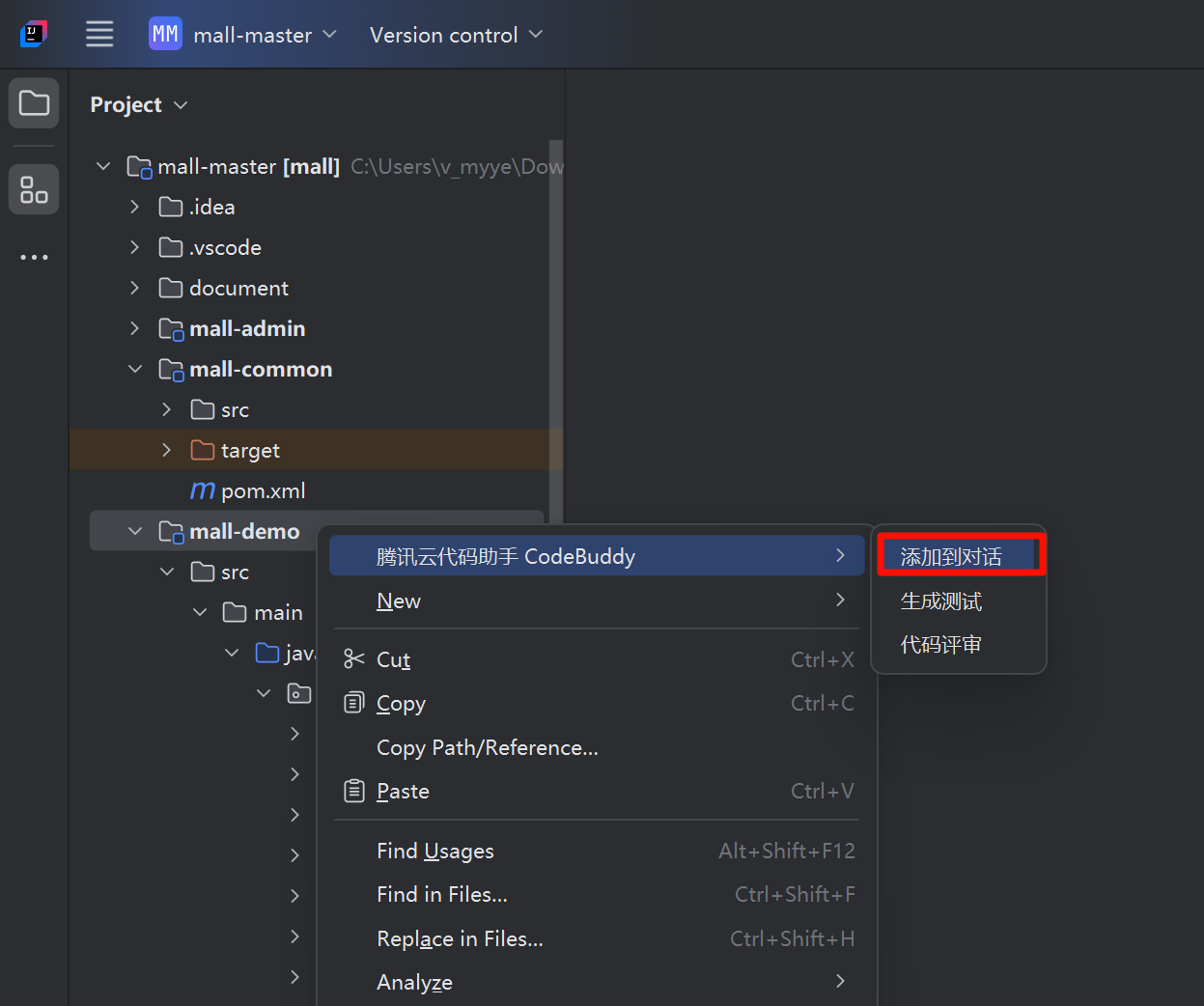
Task: Select 代码评审 from the submenu
Action: pyautogui.click(x=941, y=645)
